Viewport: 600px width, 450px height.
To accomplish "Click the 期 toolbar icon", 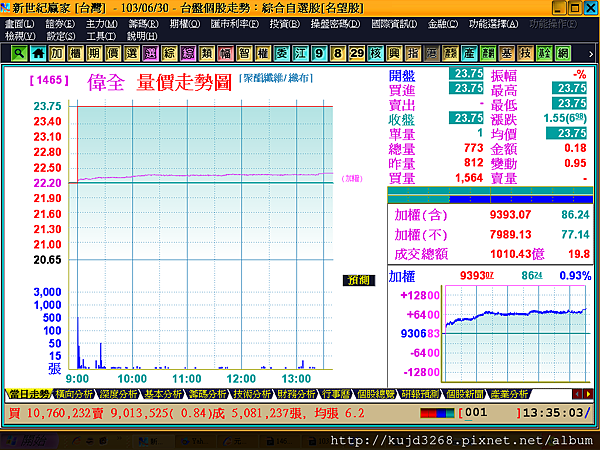I will pos(94,53).
